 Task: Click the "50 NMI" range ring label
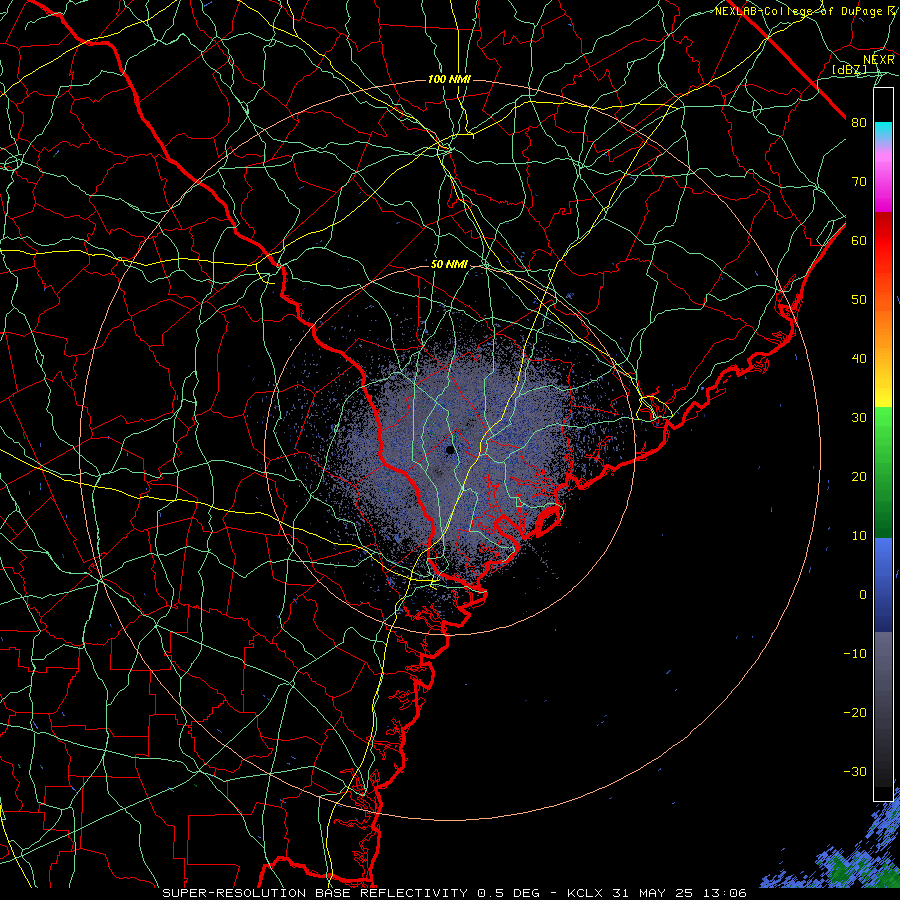[x=449, y=265]
